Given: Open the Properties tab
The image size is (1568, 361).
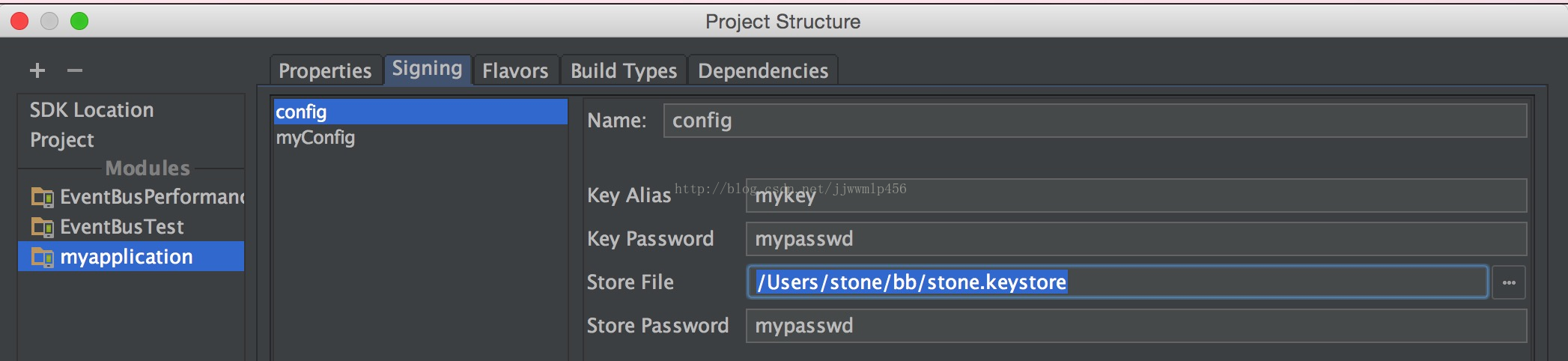Looking at the screenshot, I should pyautogui.click(x=325, y=70).
